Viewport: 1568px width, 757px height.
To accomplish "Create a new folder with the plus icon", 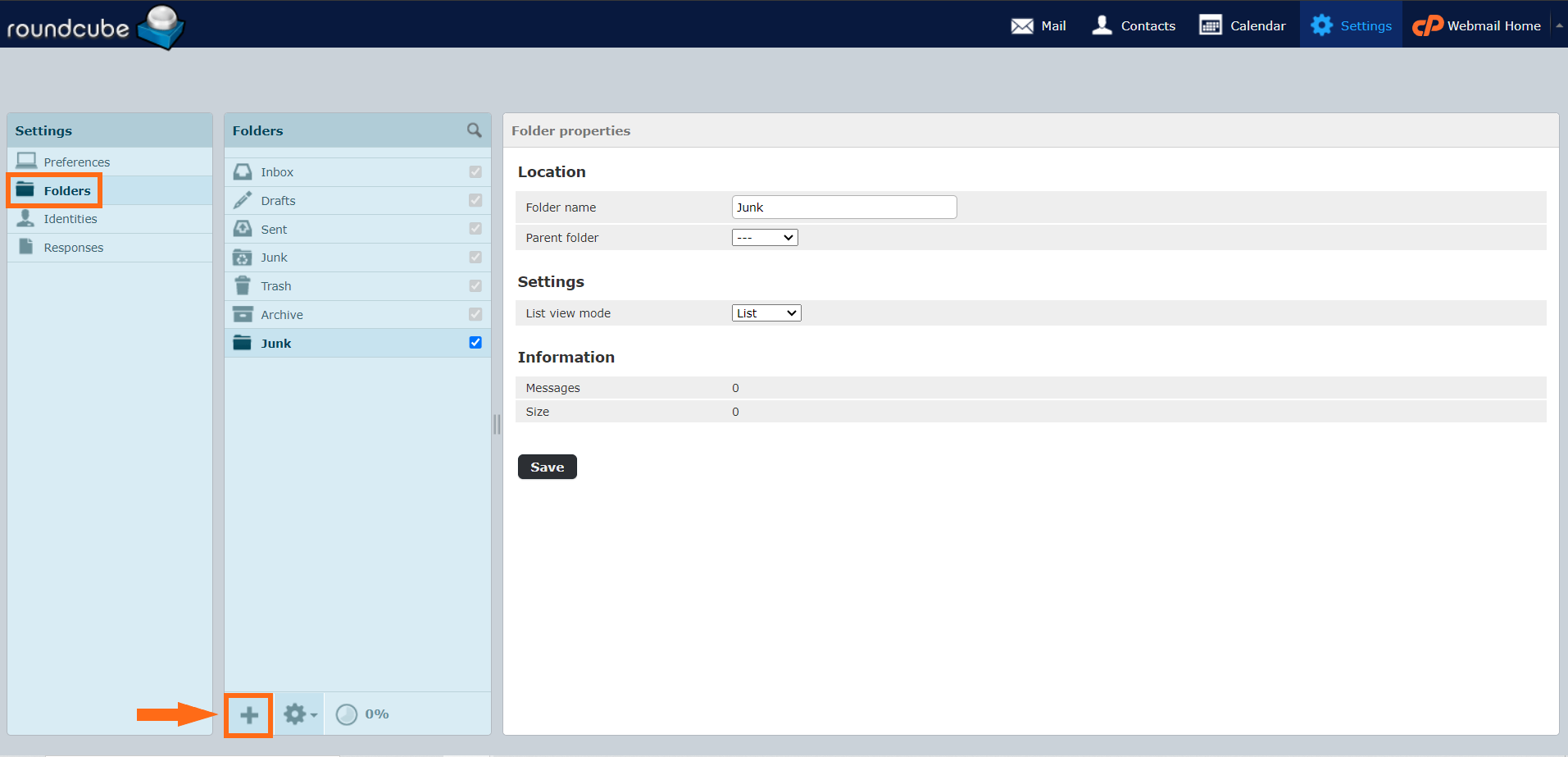I will [248, 714].
